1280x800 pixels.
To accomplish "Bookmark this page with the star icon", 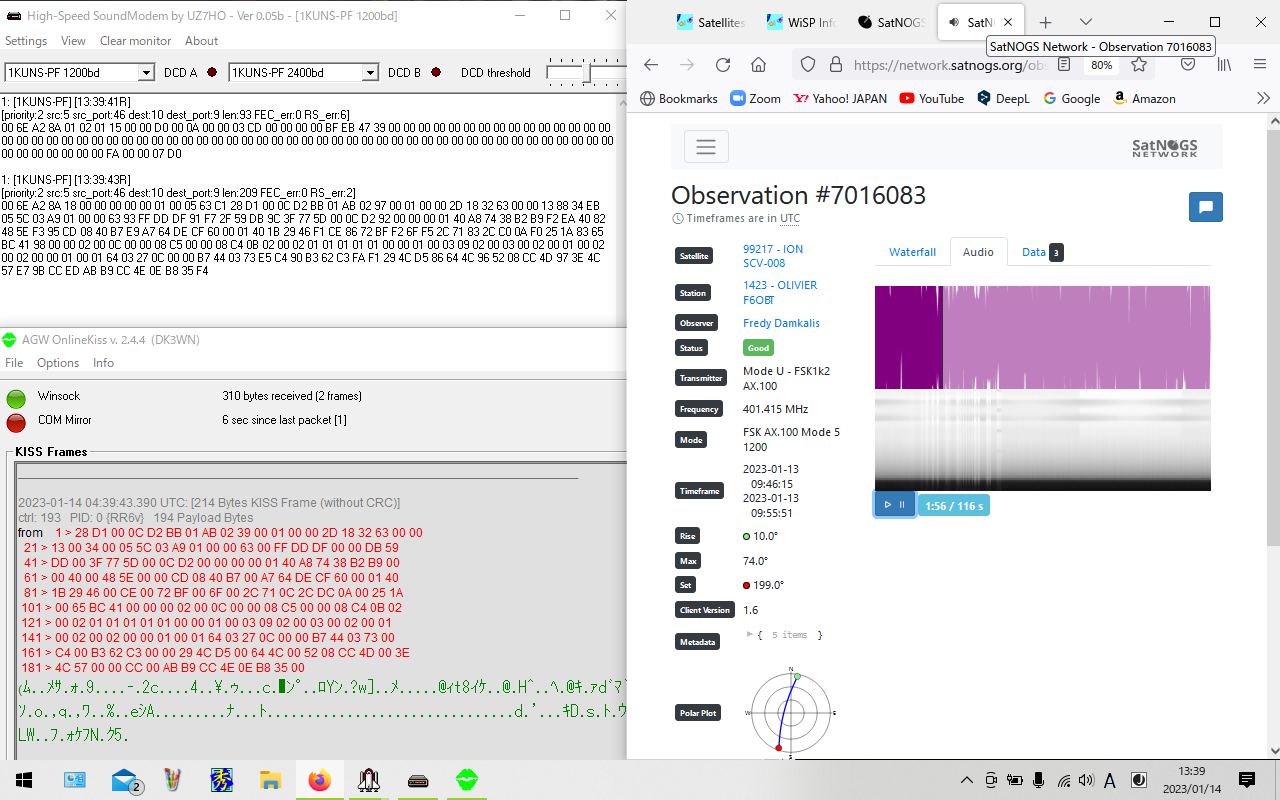I will [1139, 65].
